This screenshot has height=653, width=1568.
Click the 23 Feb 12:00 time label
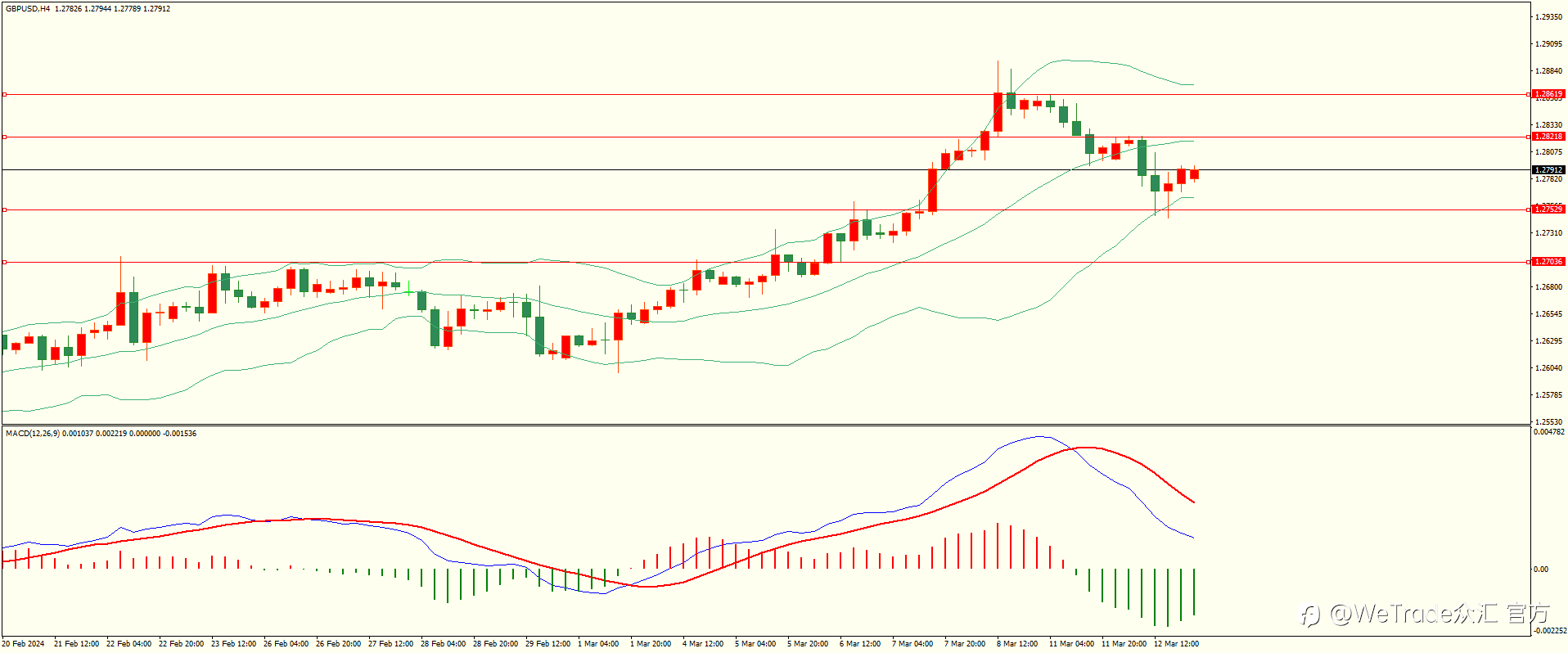pos(233,644)
